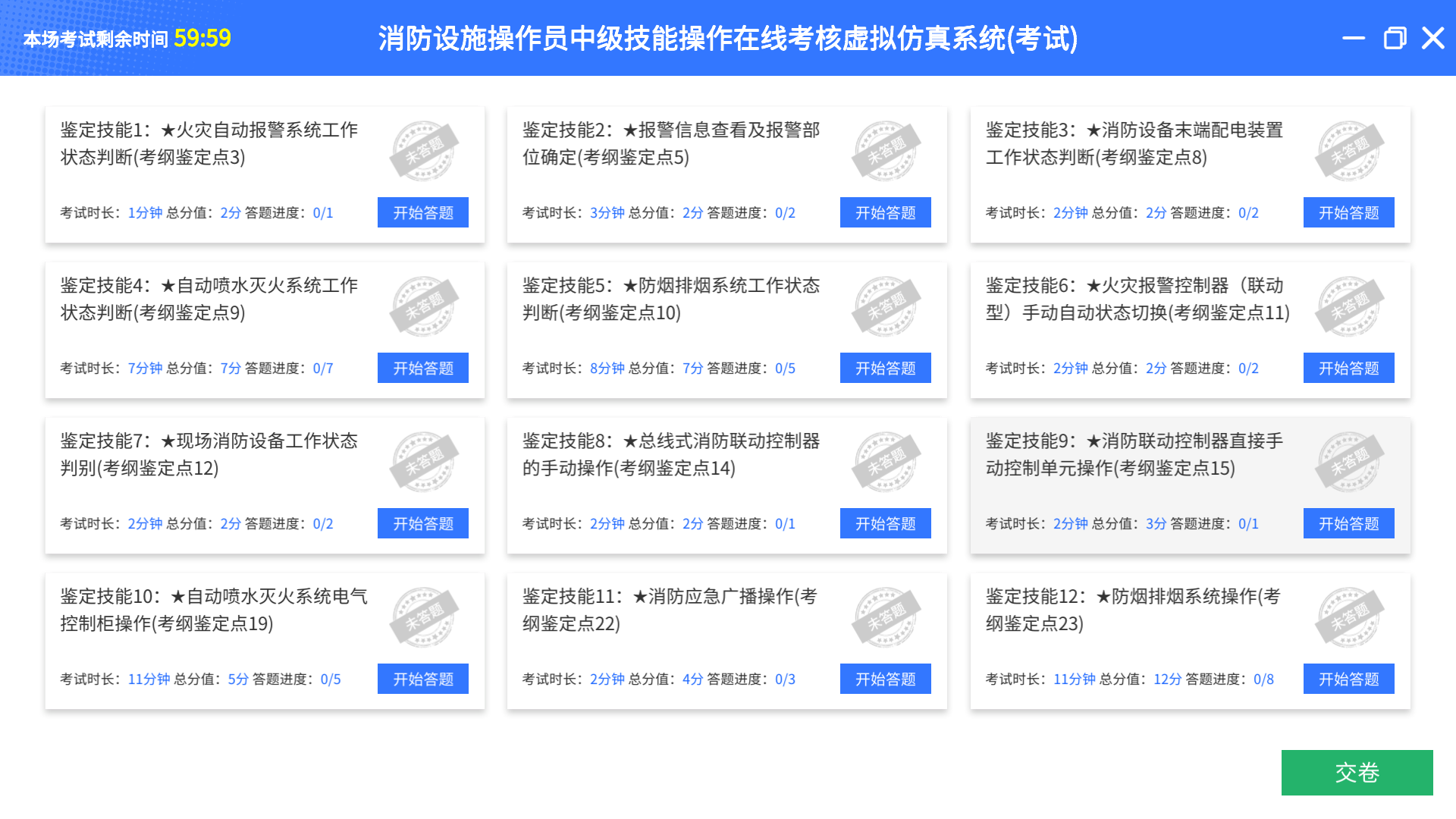1456x819 pixels.
Task: Click the 未答题 stamp on skill 5 card
Action: [886, 306]
